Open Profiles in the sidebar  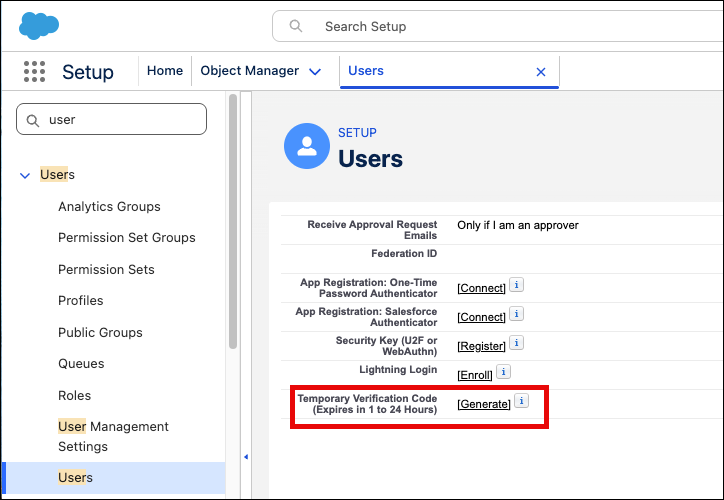tap(81, 301)
